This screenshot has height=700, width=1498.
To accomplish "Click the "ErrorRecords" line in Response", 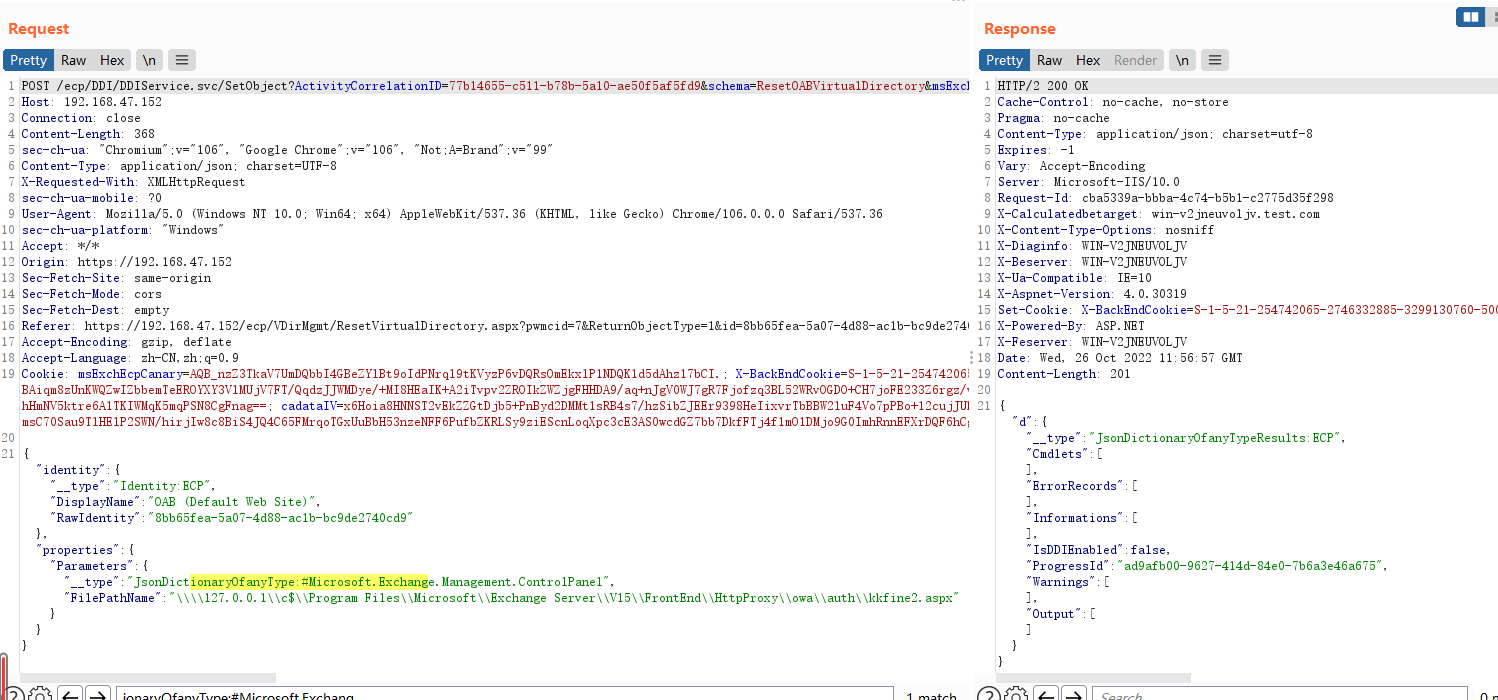I will tap(1082, 486).
